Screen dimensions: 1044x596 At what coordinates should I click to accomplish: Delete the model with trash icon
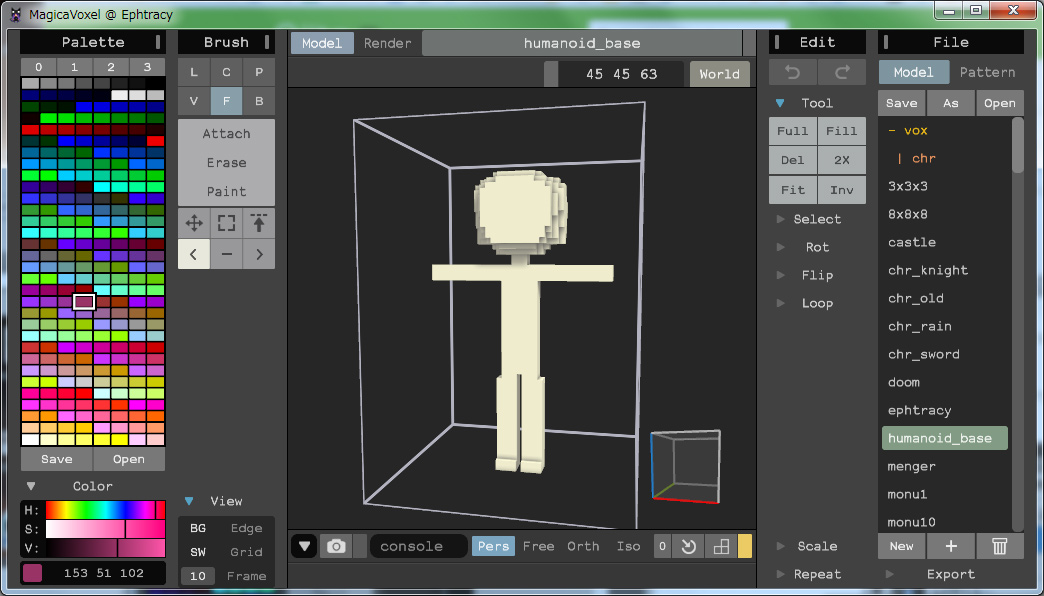pyautogui.click(x=999, y=546)
